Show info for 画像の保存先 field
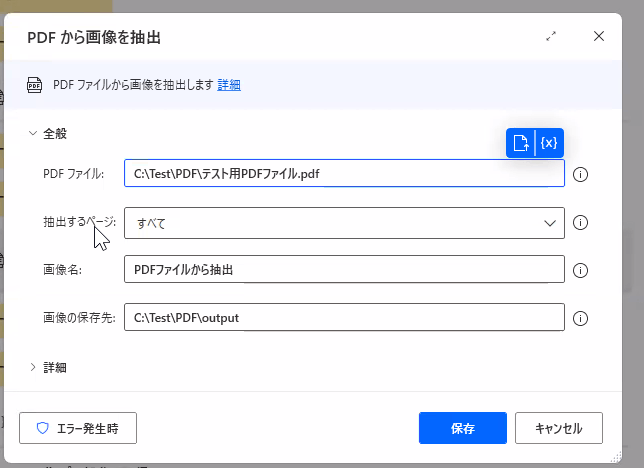This screenshot has height=468, width=644. point(580,318)
